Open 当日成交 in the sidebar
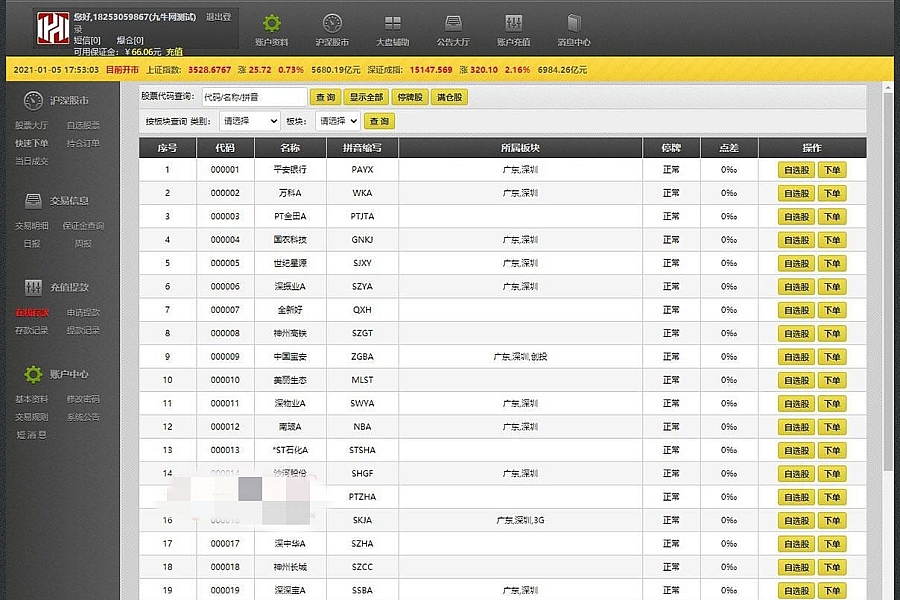 32,161
